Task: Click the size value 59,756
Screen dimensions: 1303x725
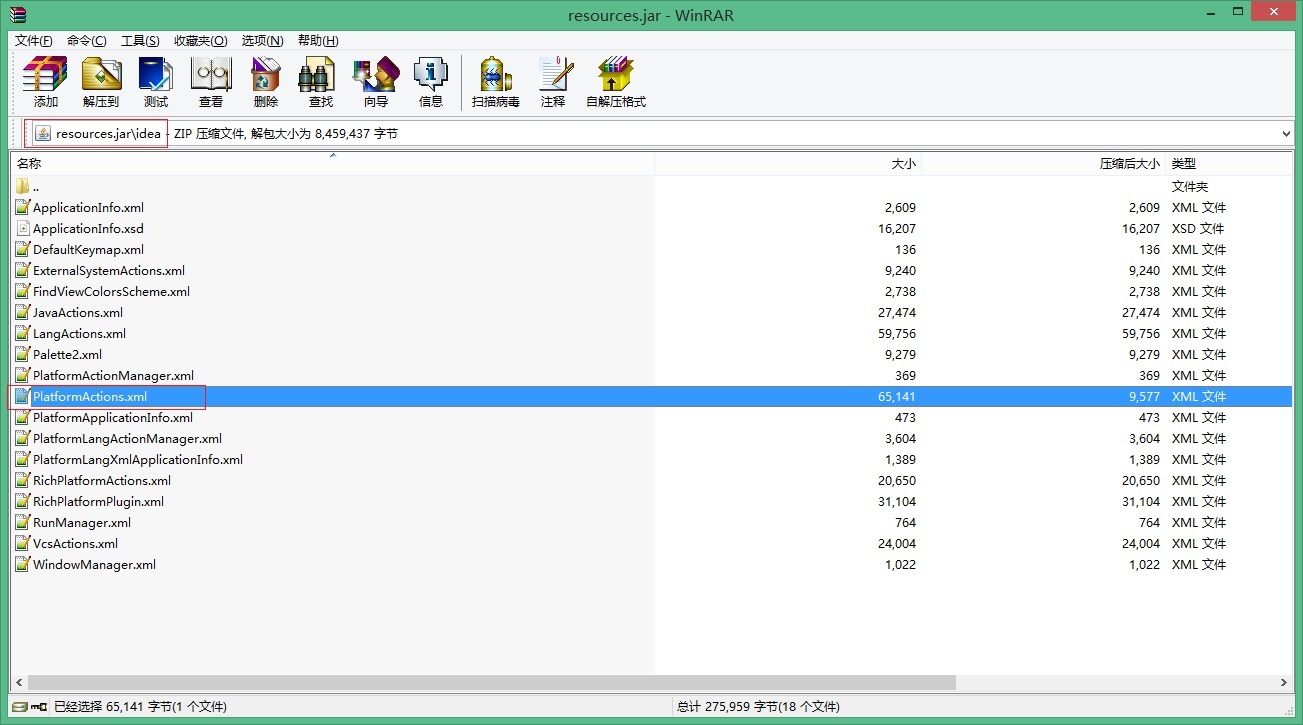Action: tap(897, 334)
